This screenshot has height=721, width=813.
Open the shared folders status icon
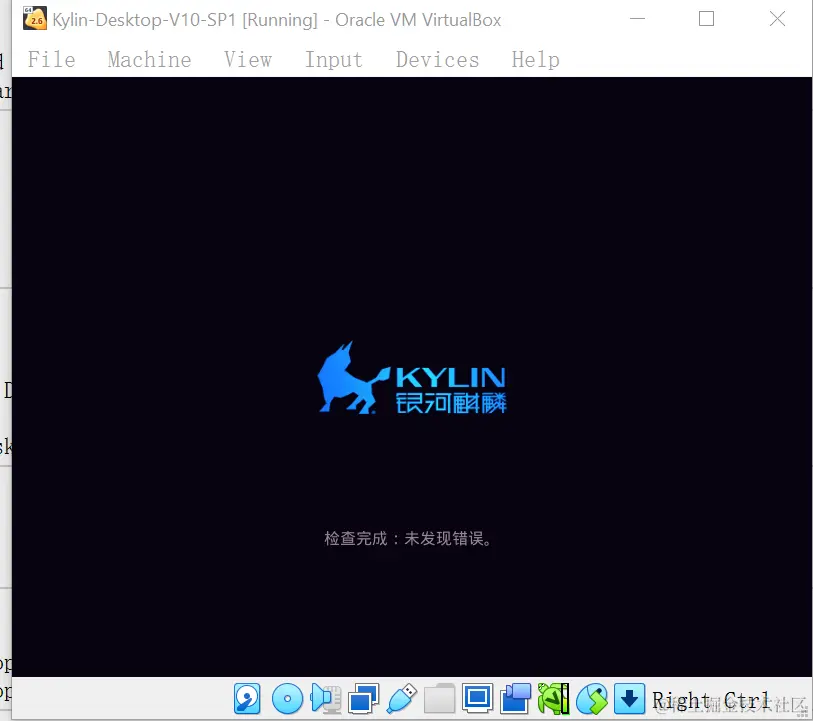[x=439, y=699]
